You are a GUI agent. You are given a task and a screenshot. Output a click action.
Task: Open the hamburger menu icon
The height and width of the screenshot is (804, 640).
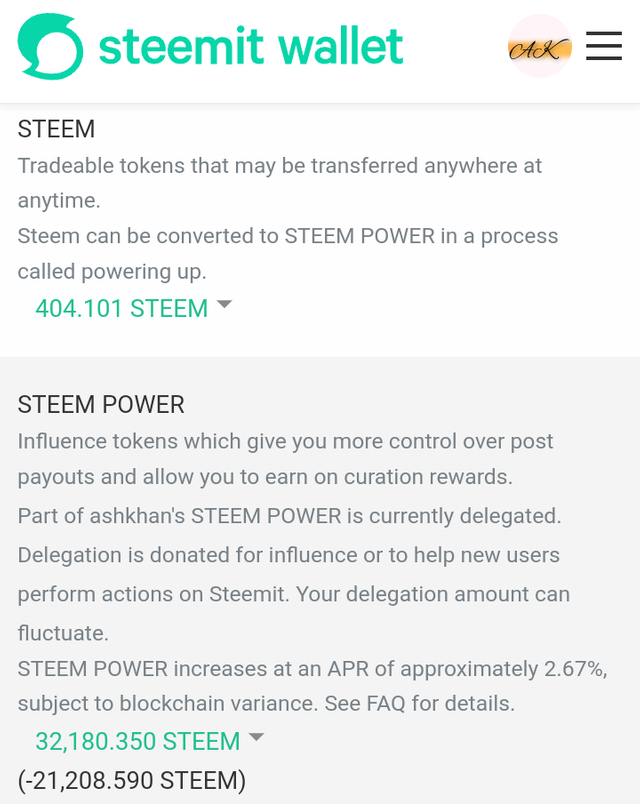coord(604,46)
